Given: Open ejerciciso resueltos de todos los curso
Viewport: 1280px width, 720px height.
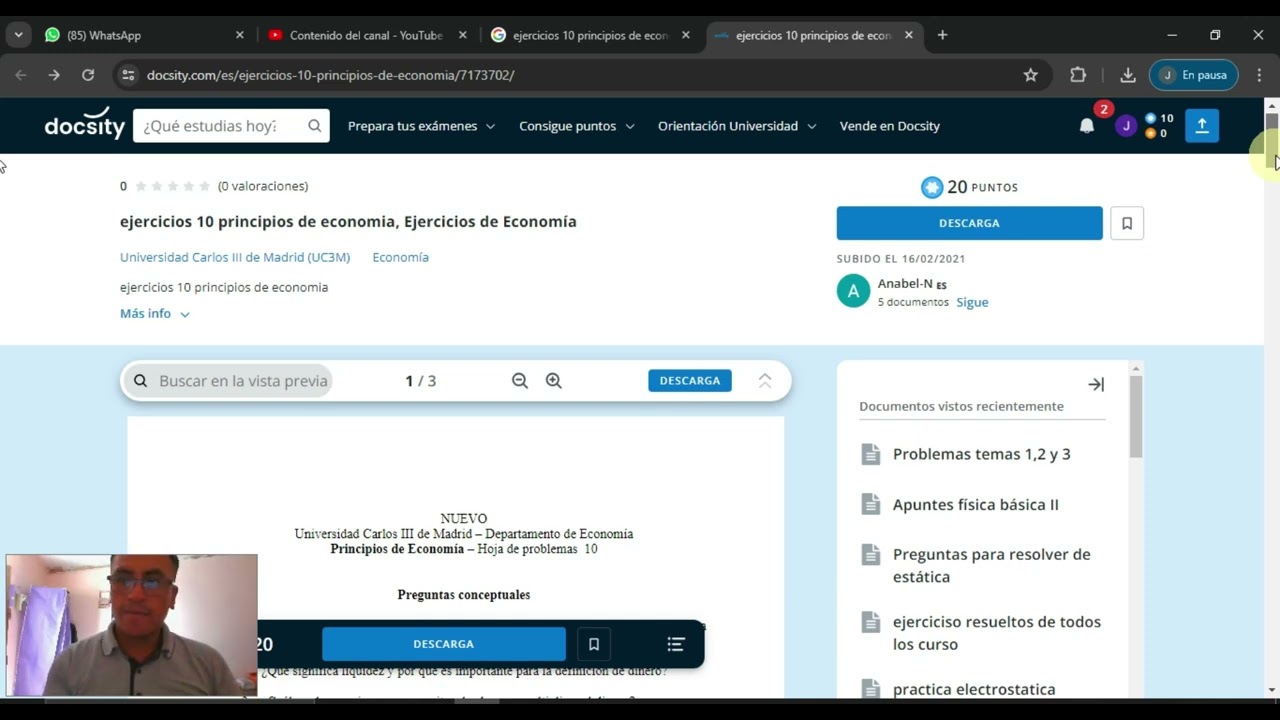Looking at the screenshot, I should tap(996, 633).
